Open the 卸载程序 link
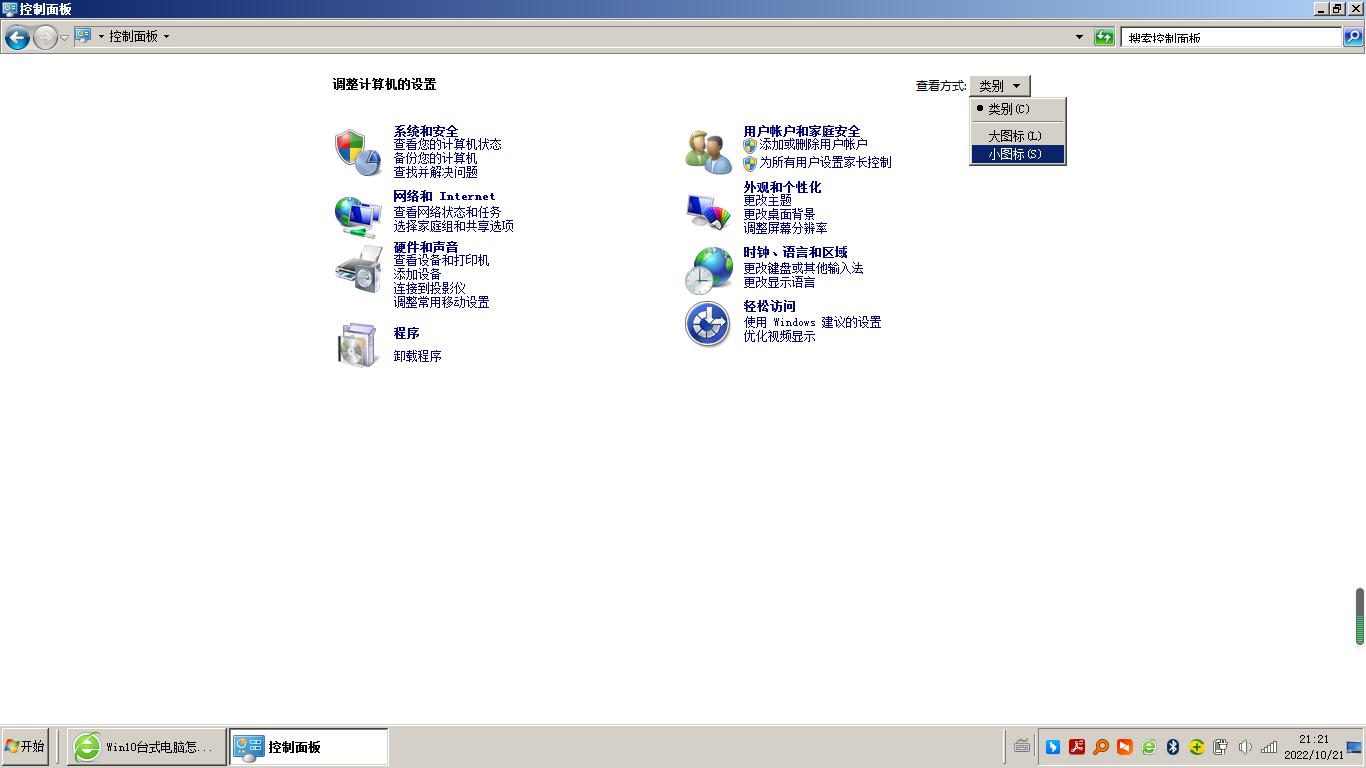 [417, 356]
